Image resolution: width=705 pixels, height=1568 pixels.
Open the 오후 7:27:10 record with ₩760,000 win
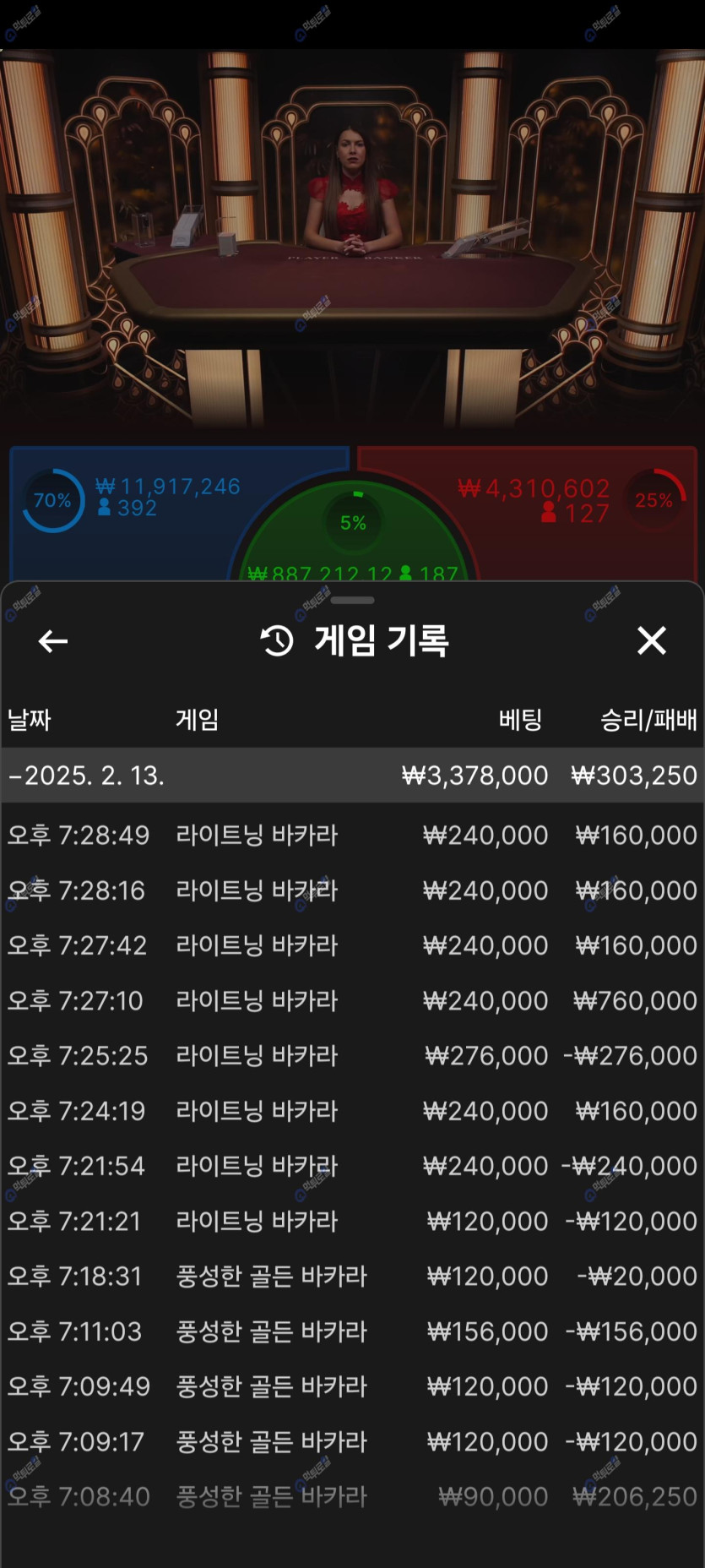coord(352,1001)
